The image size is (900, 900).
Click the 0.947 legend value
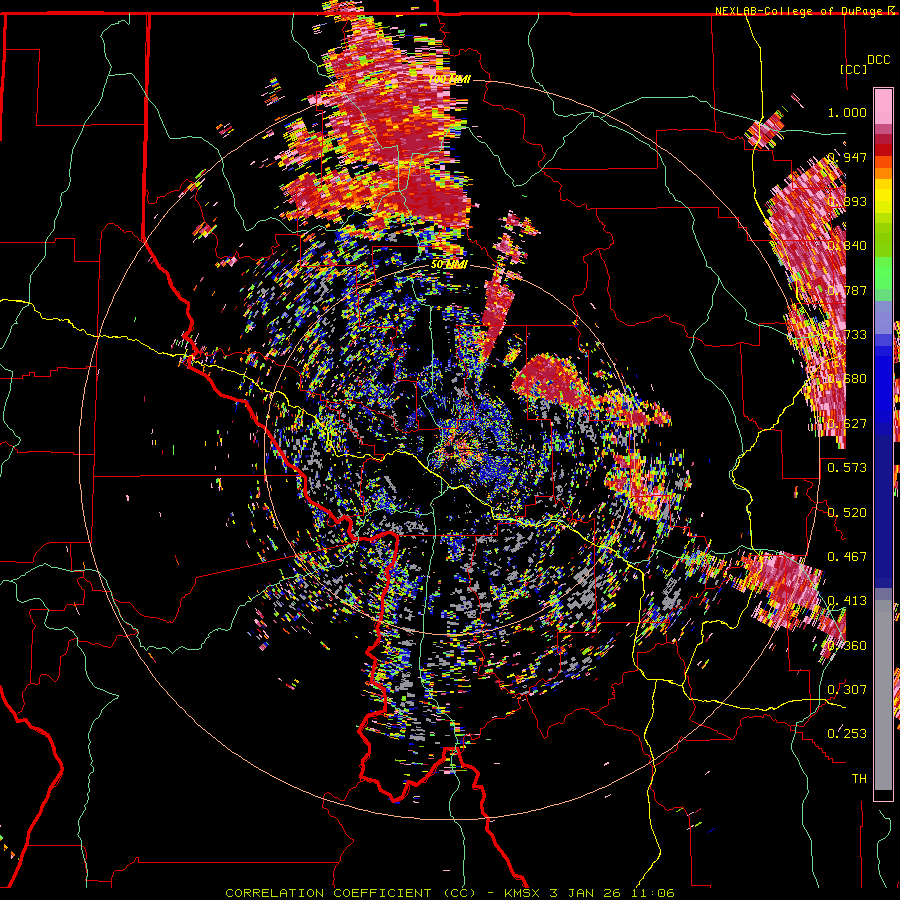[x=847, y=157]
